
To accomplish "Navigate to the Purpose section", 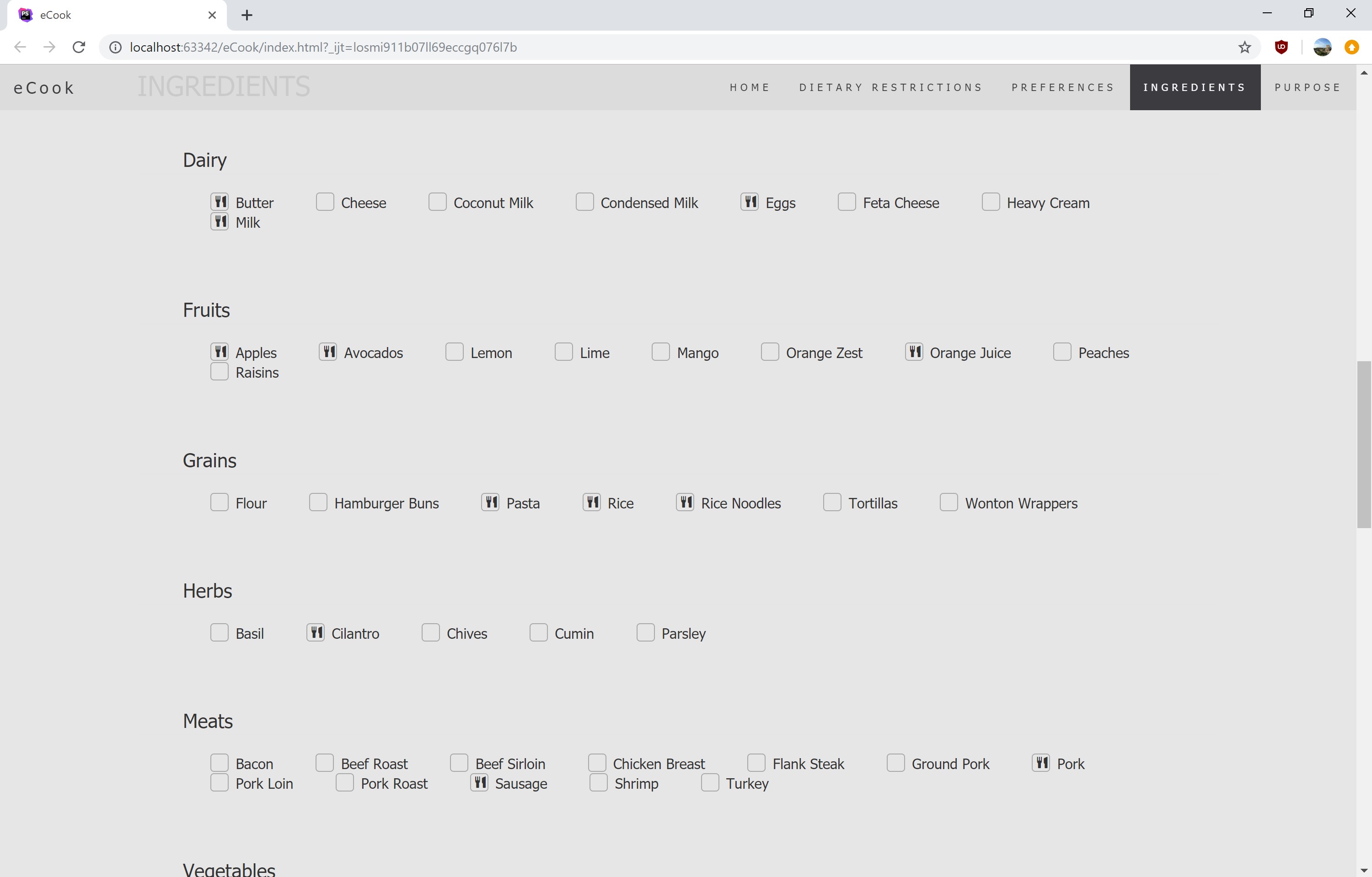I will pyautogui.click(x=1308, y=87).
